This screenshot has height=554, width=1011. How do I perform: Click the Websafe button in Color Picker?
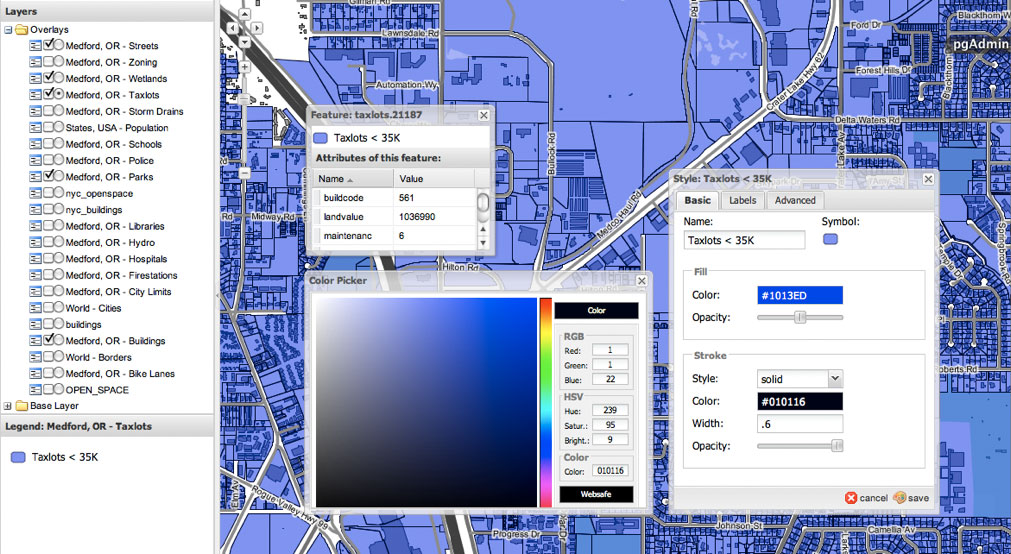[x=596, y=494]
